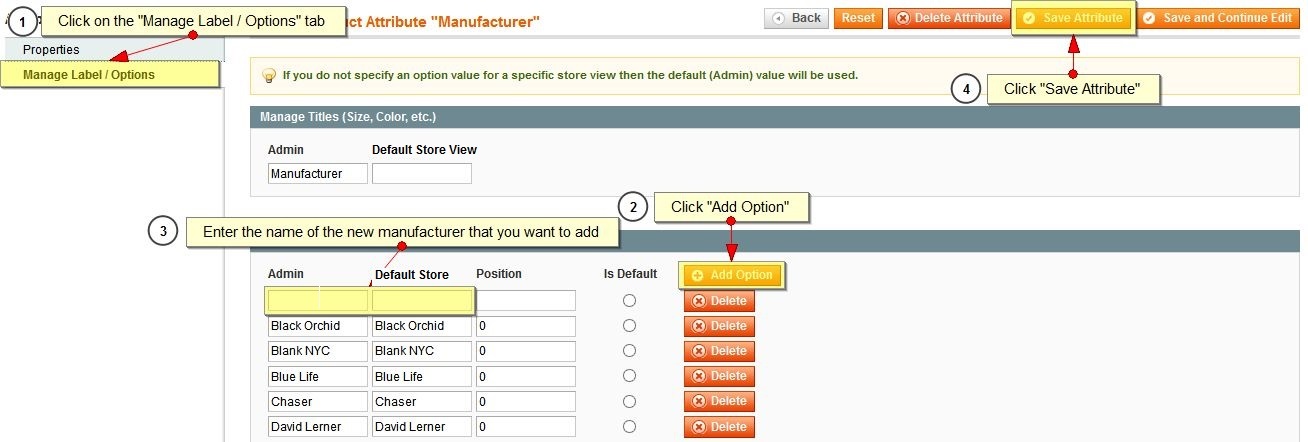Delete the Blue Life option
This screenshot has height=442, width=1308.
point(719,376)
